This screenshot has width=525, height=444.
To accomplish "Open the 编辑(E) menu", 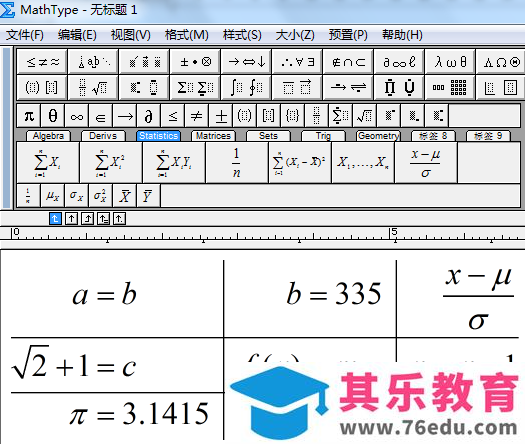I will pos(77,34).
